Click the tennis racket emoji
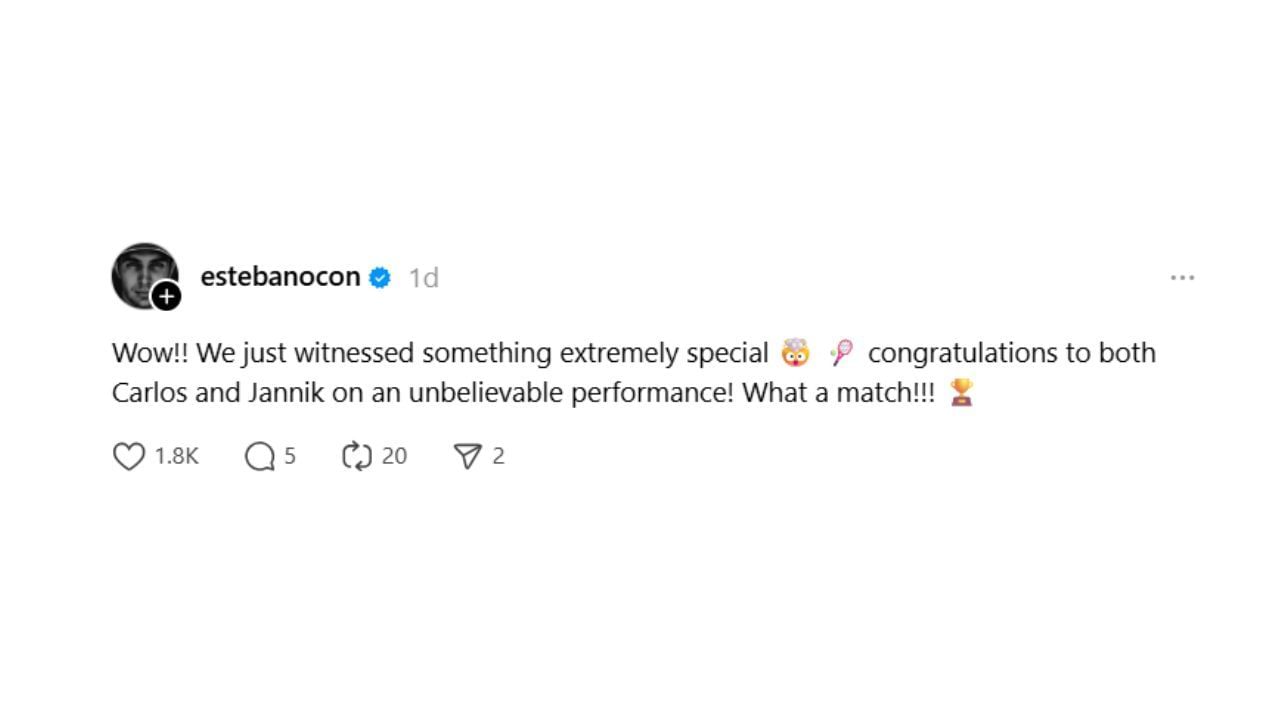Screen dimensions: 1280x720 [x=841, y=353]
